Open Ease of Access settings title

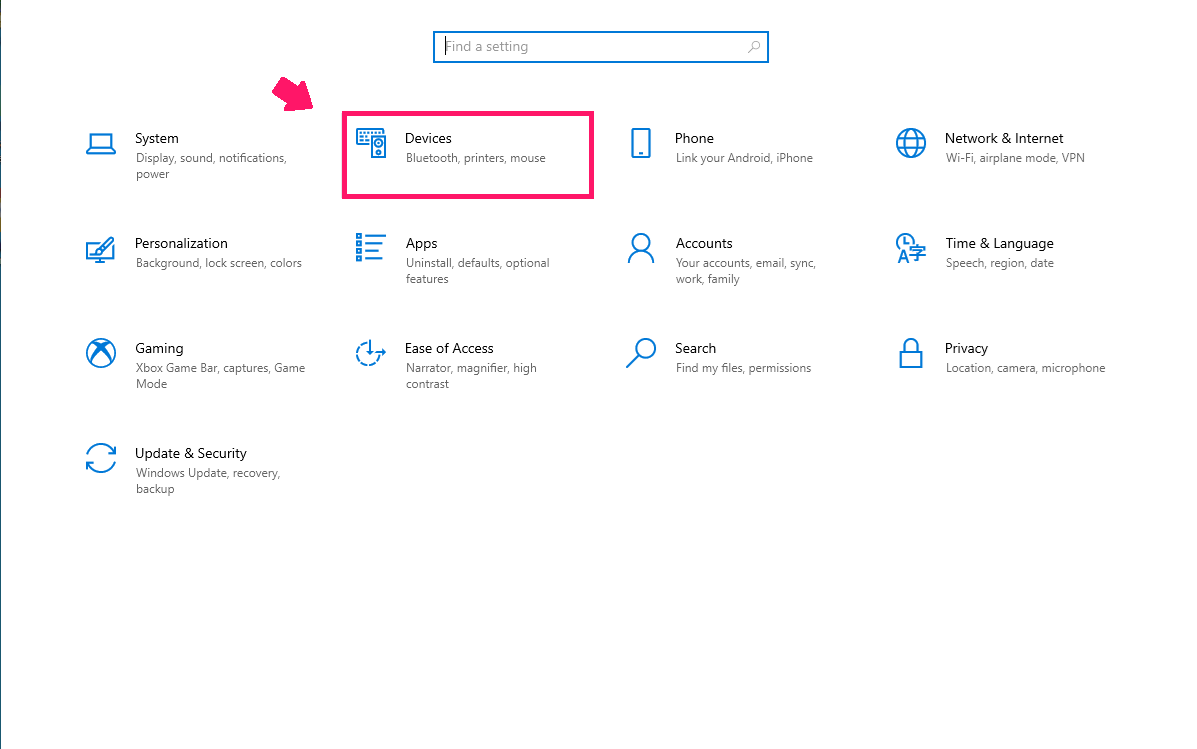click(x=449, y=348)
